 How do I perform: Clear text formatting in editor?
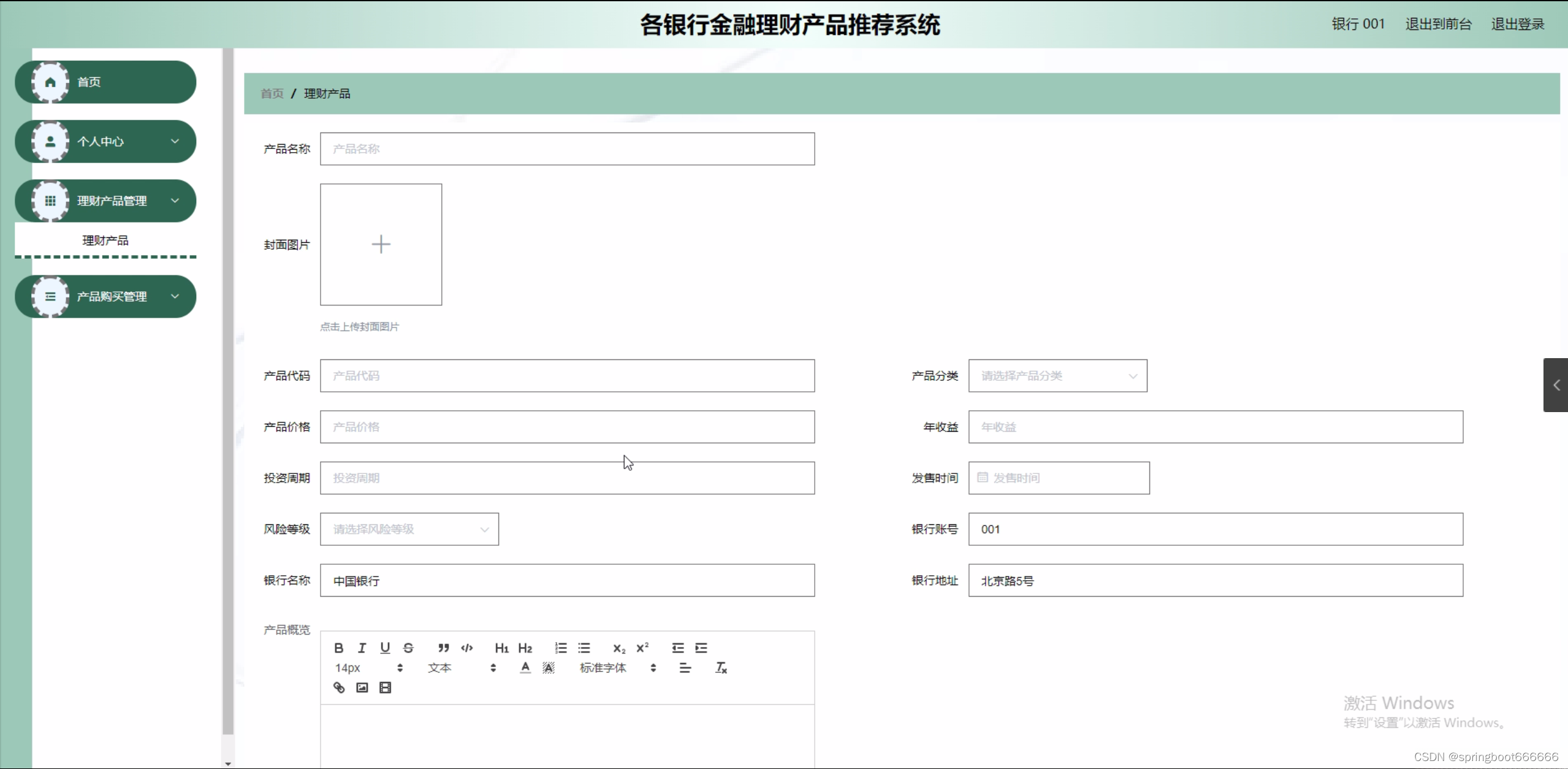click(721, 668)
